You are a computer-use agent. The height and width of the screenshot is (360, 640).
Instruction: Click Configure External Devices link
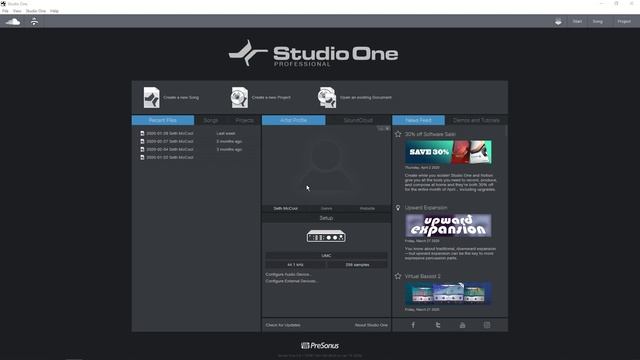coord(291,281)
